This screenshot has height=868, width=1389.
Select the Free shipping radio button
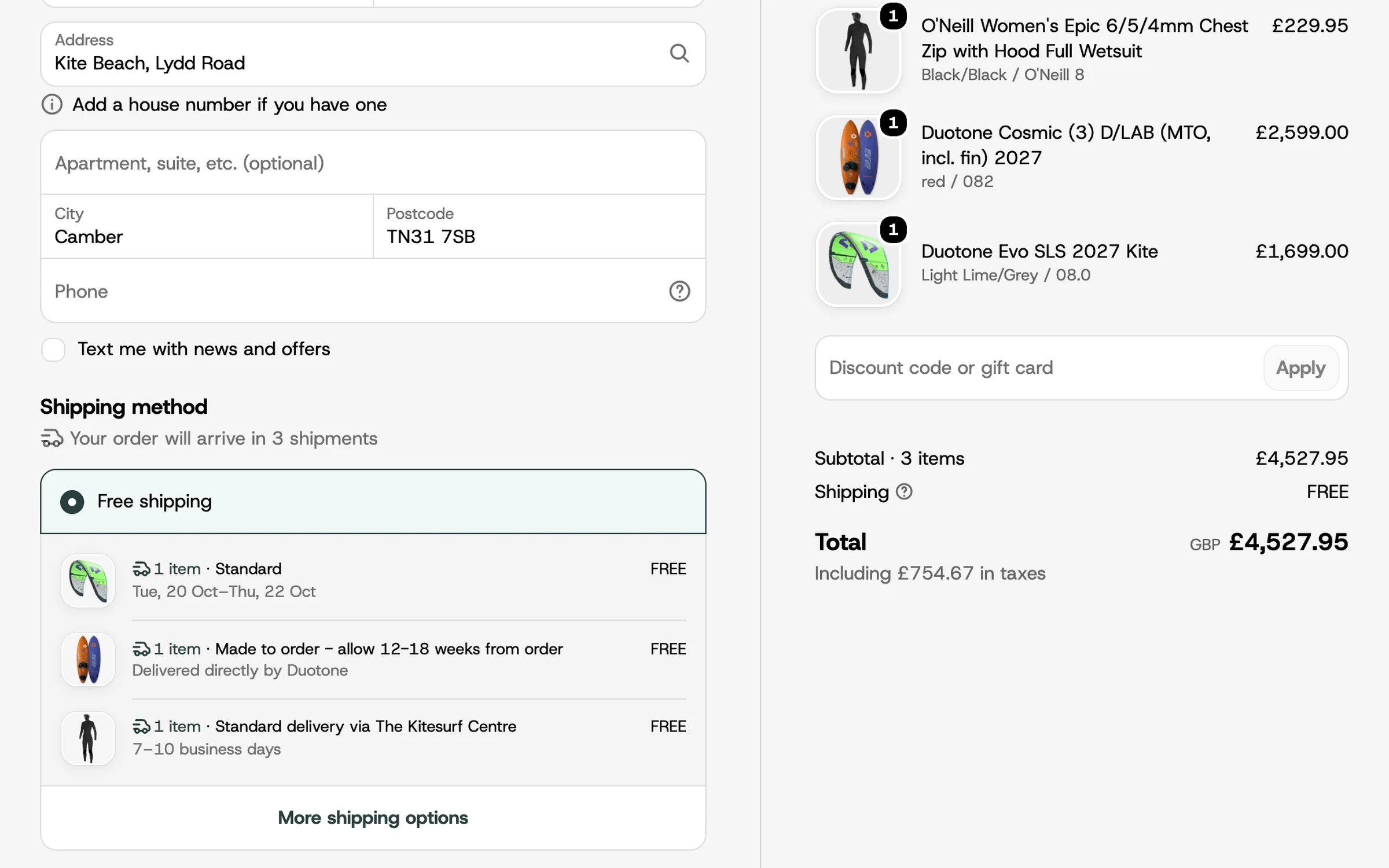(72, 502)
